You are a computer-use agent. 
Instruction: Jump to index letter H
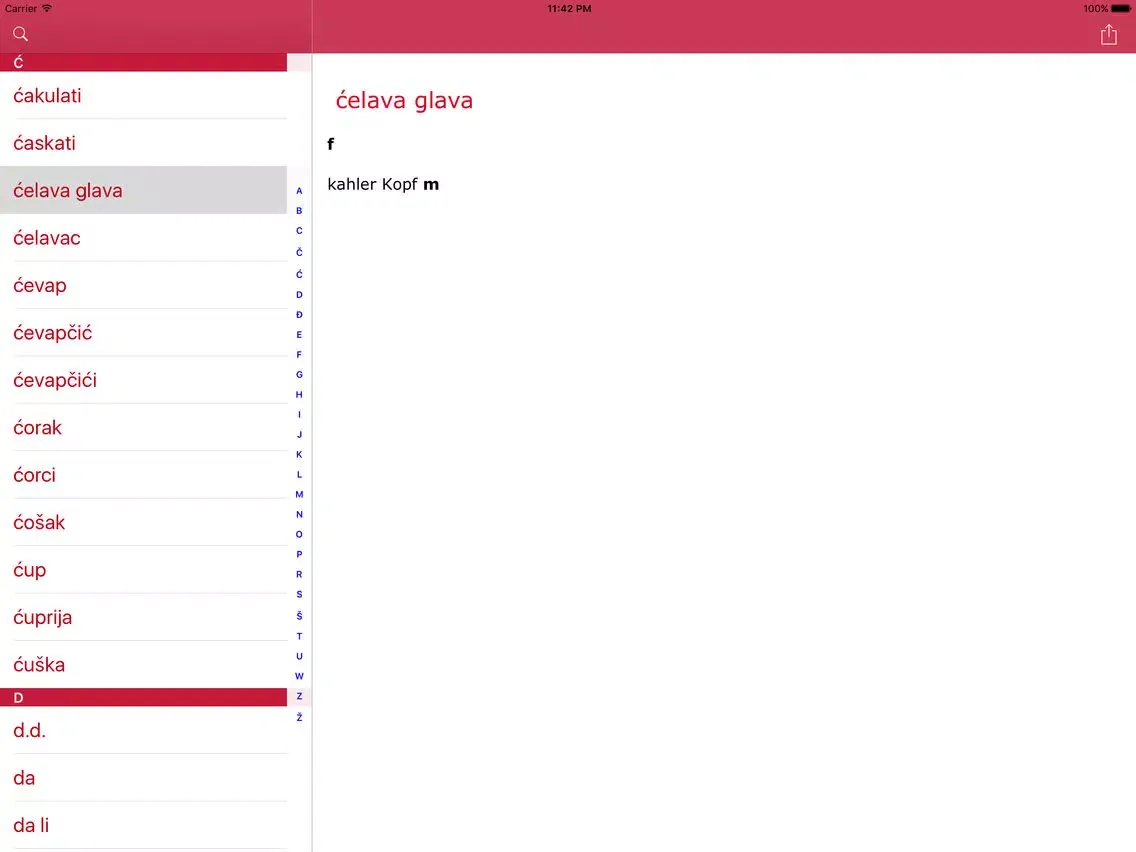299,395
